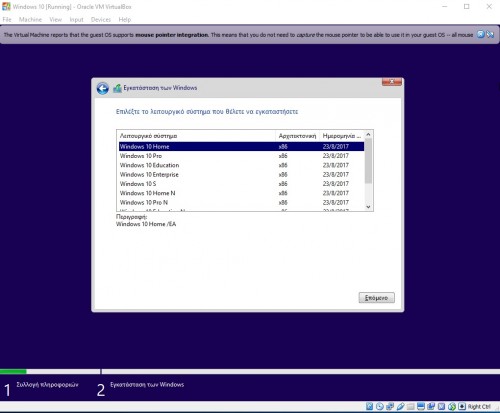Viewport: 500px width, 413px height.
Task: Click the back arrow in the Windows setup dialog
Action: point(102,88)
